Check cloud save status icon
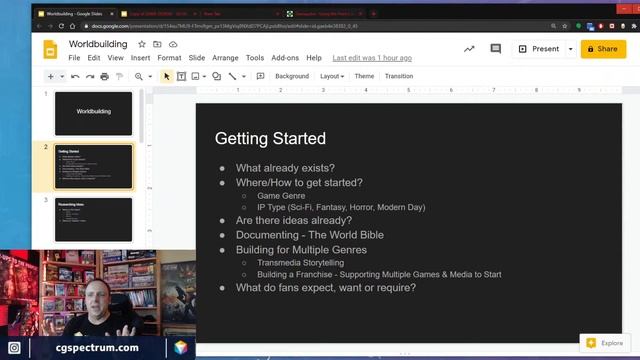640x360 pixels. tap(173, 44)
